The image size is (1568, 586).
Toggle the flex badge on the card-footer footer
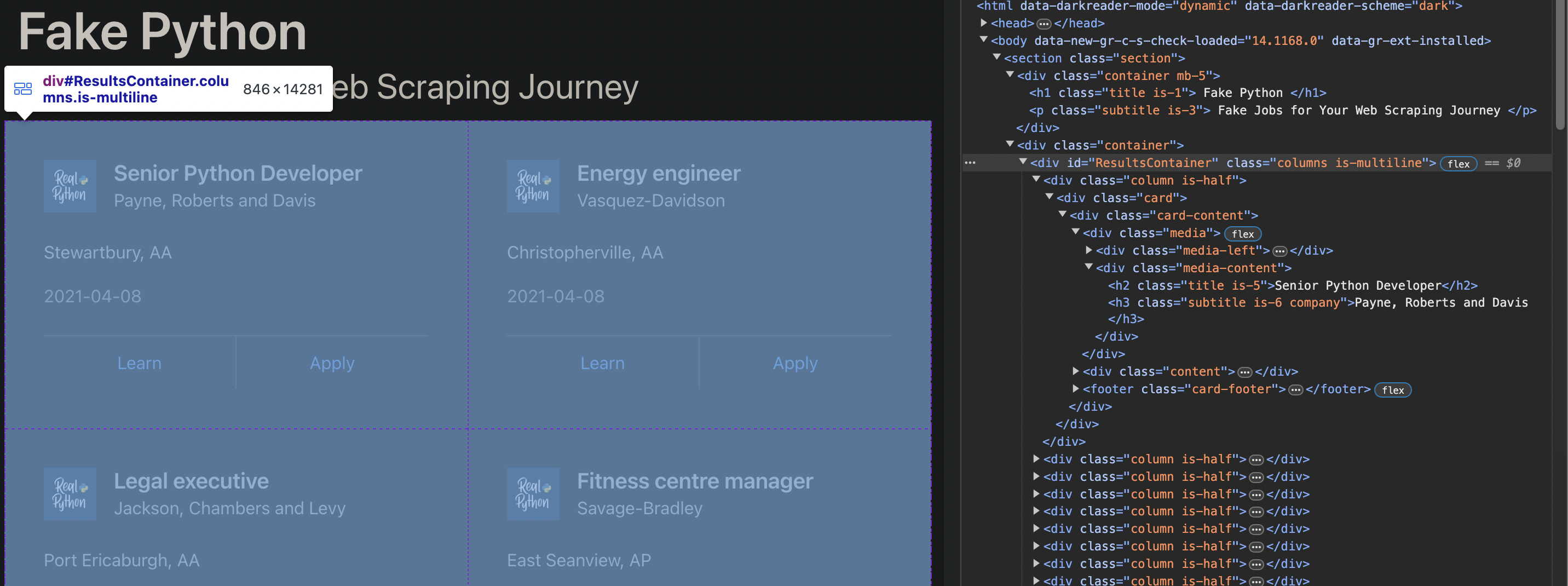[1392, 390]
